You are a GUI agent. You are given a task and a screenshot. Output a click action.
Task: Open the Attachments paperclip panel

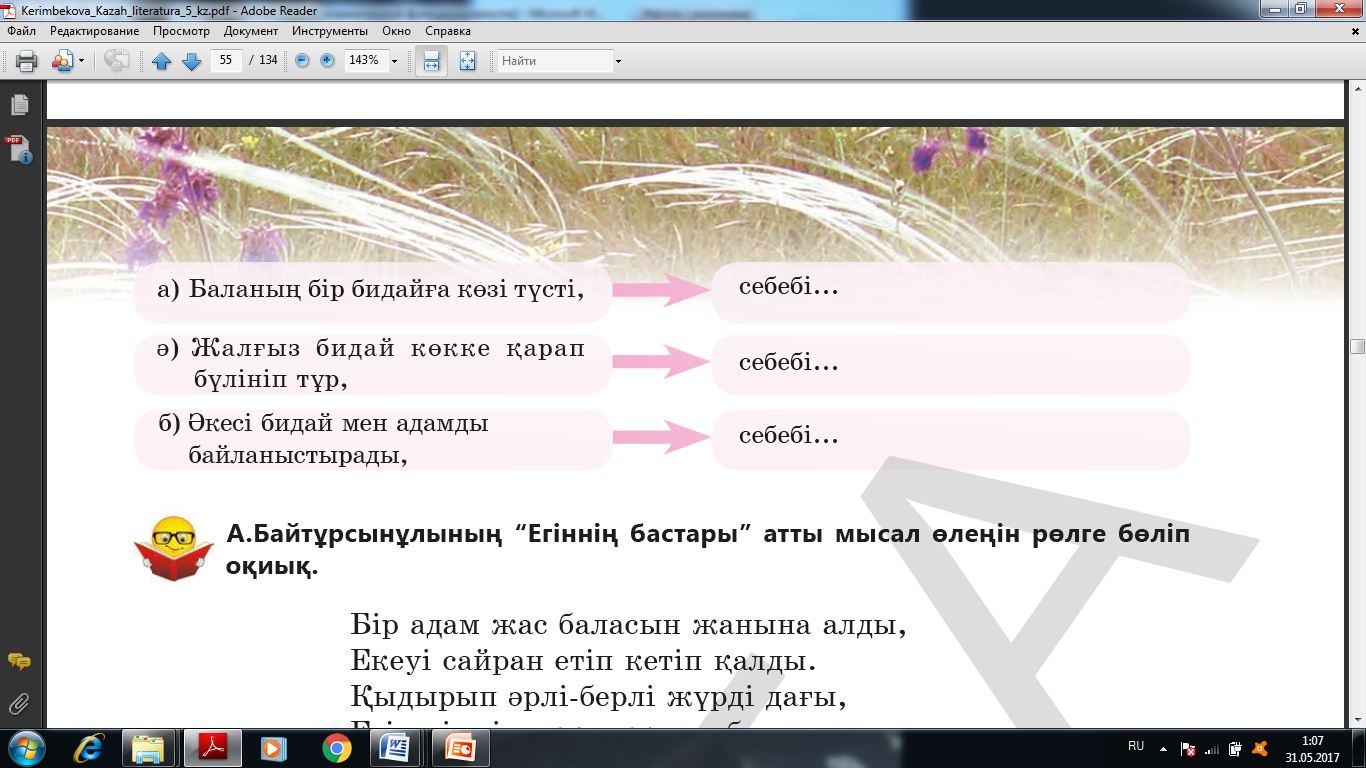pos(19,704)
